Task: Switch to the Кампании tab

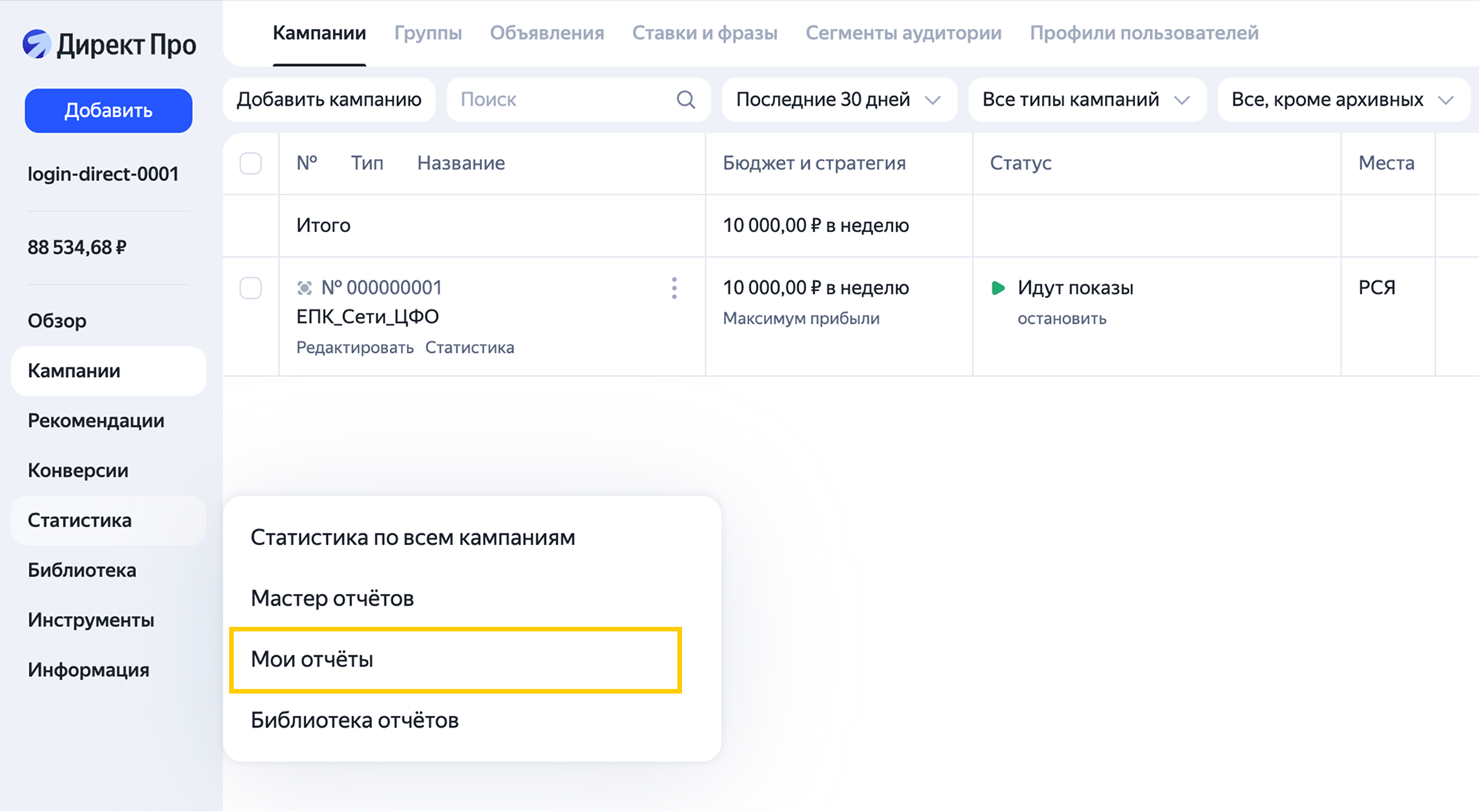Action: (319, 33)
